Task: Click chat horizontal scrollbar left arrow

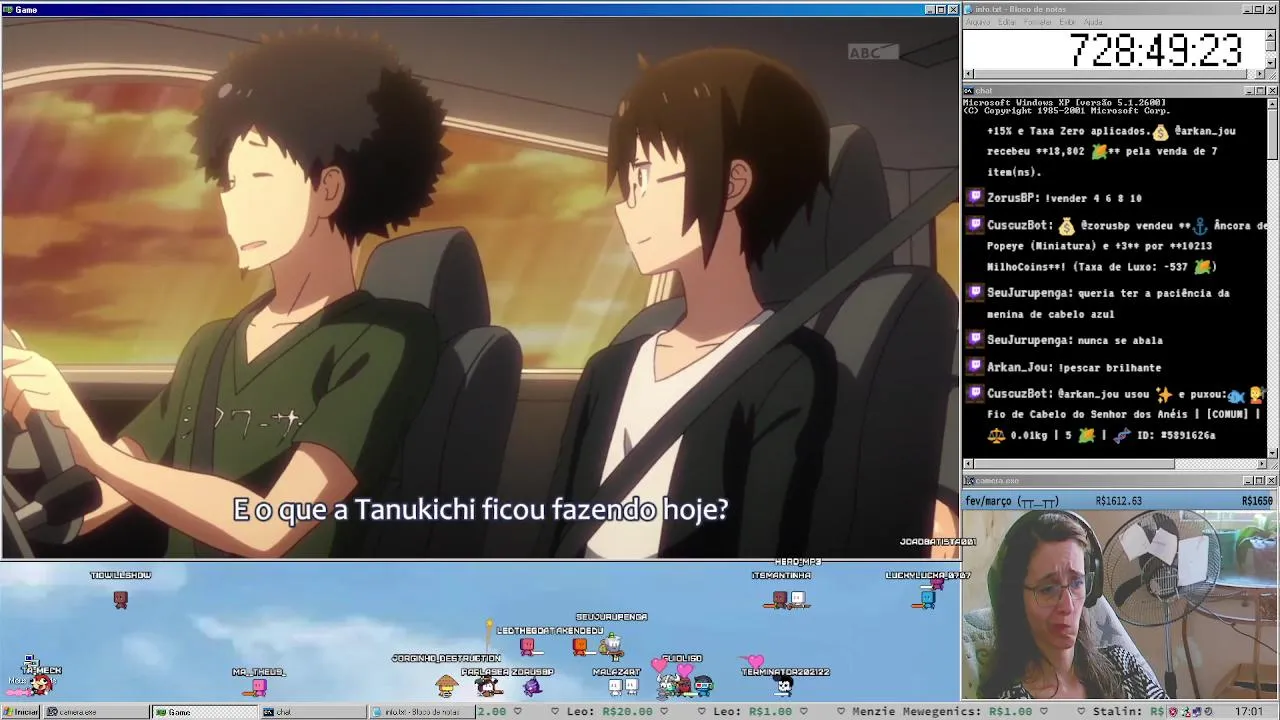Action: [968, 464]
